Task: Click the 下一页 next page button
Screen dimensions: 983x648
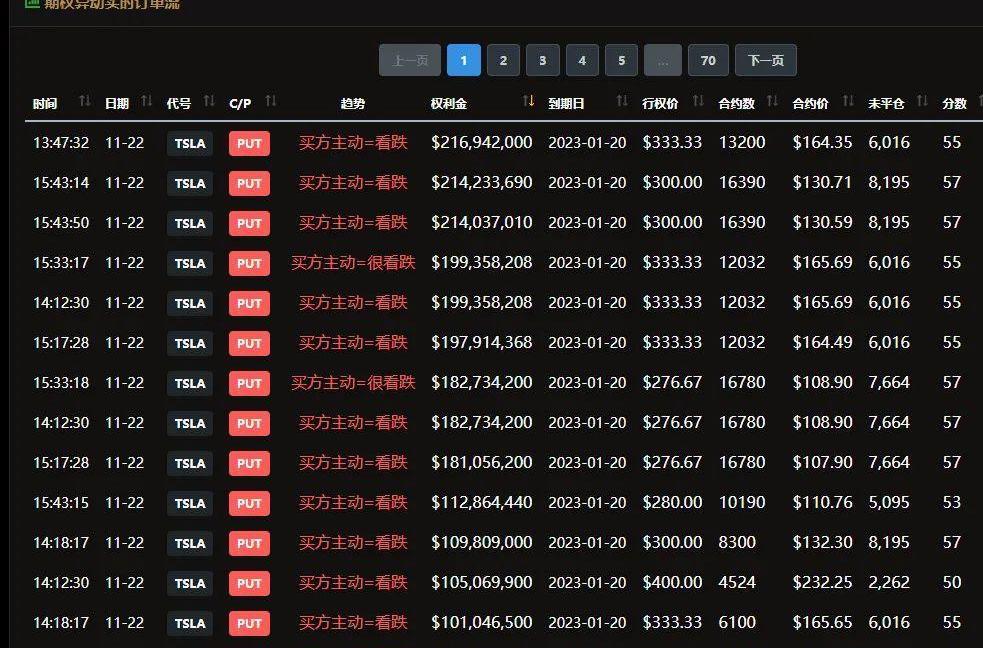Action: click(x=765, y=61)
